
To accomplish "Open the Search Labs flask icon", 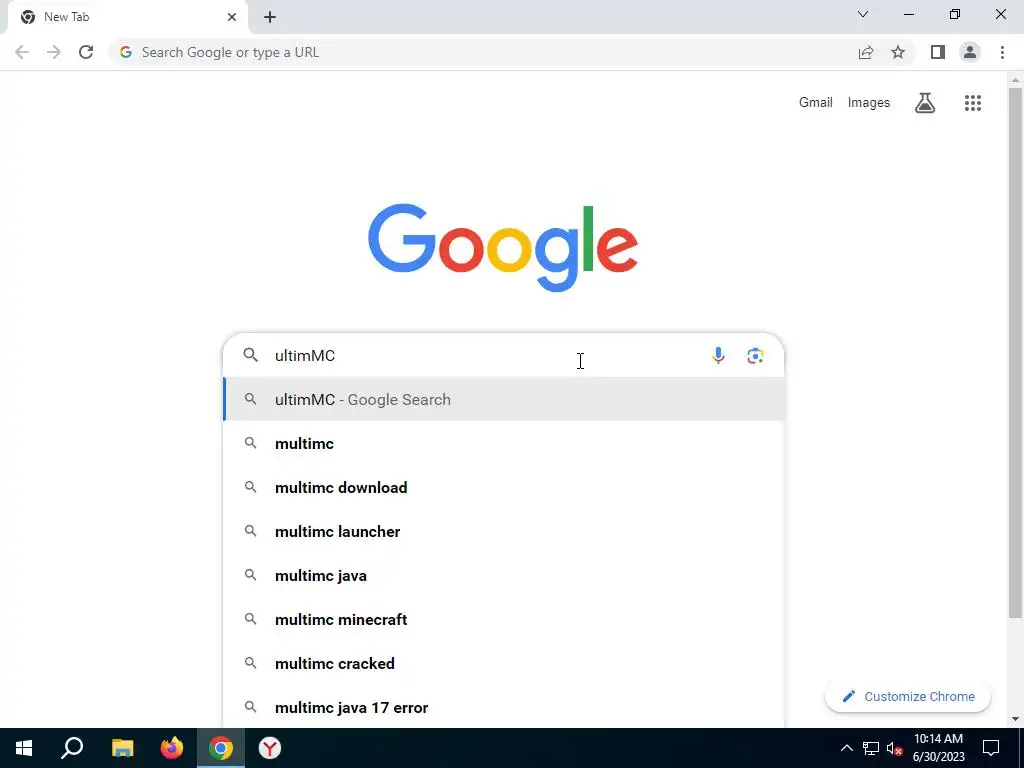I will (924, 103).
